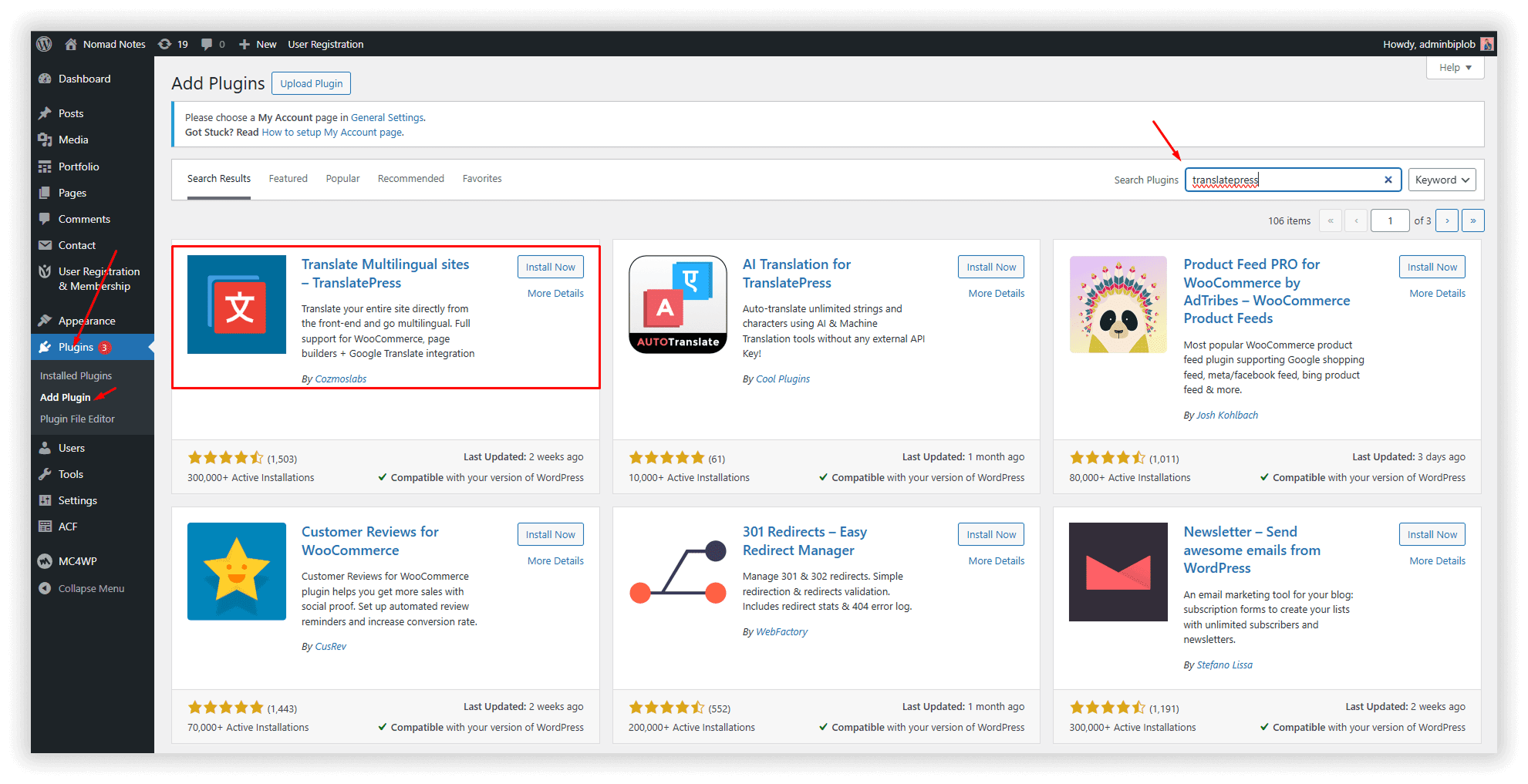Screen dimensions: 1528x784
Task: Click the Media sidebar icon
Action: tap(45, 140)
